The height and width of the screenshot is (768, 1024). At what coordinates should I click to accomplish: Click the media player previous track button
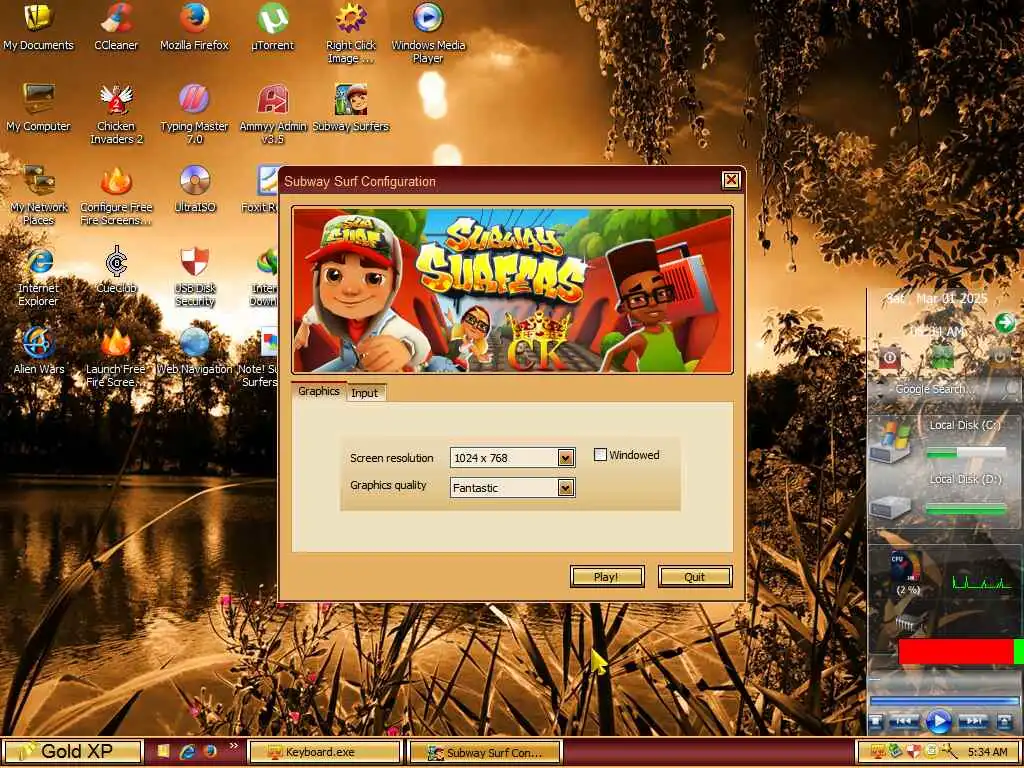pos(904,722)
